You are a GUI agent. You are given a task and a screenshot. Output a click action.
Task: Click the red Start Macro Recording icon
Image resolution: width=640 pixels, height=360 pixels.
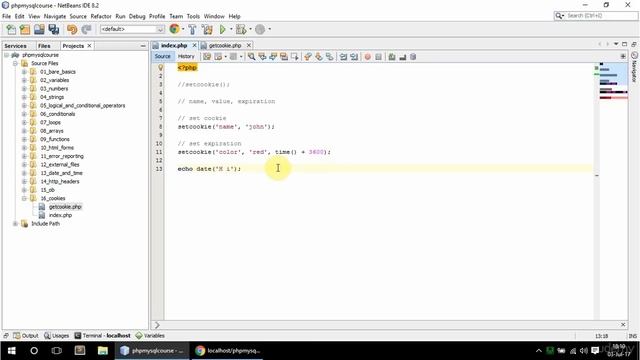367,57
